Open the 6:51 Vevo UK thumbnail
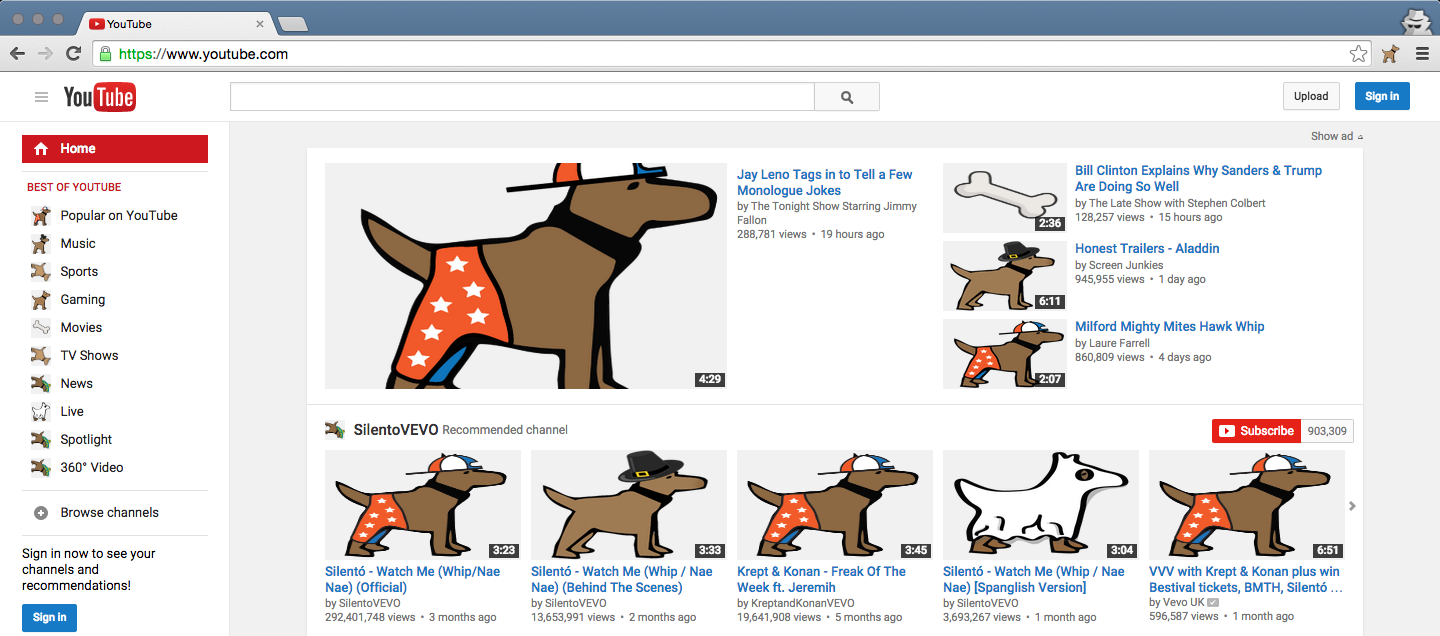Viewport: 1440px width, 636px height. [1247, 505]
